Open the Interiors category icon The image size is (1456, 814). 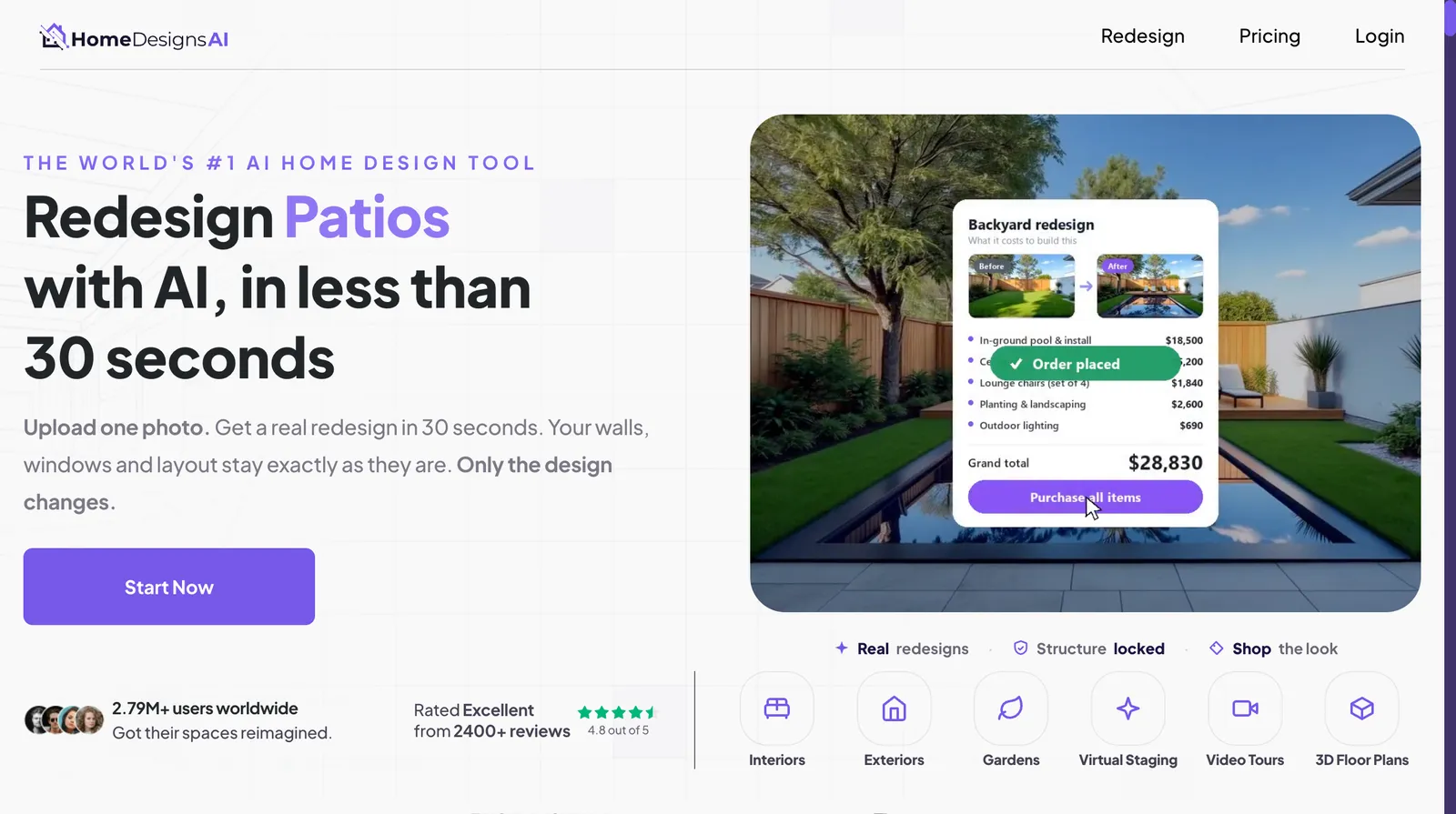pyautogui.click(x=777, y=708)
